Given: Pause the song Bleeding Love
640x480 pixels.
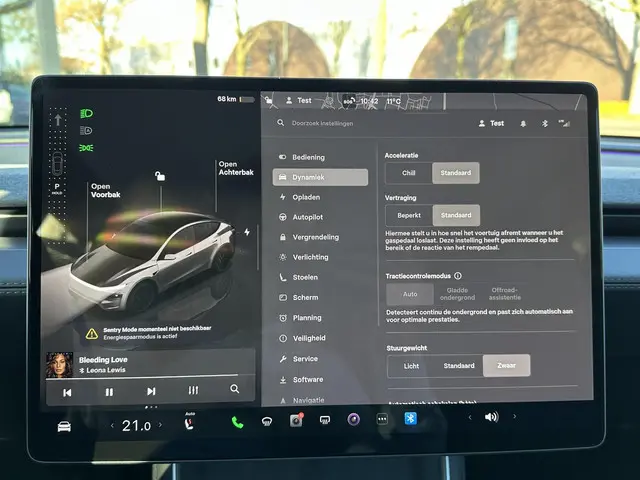Looking at the screenshot, I should coord(109,392).
